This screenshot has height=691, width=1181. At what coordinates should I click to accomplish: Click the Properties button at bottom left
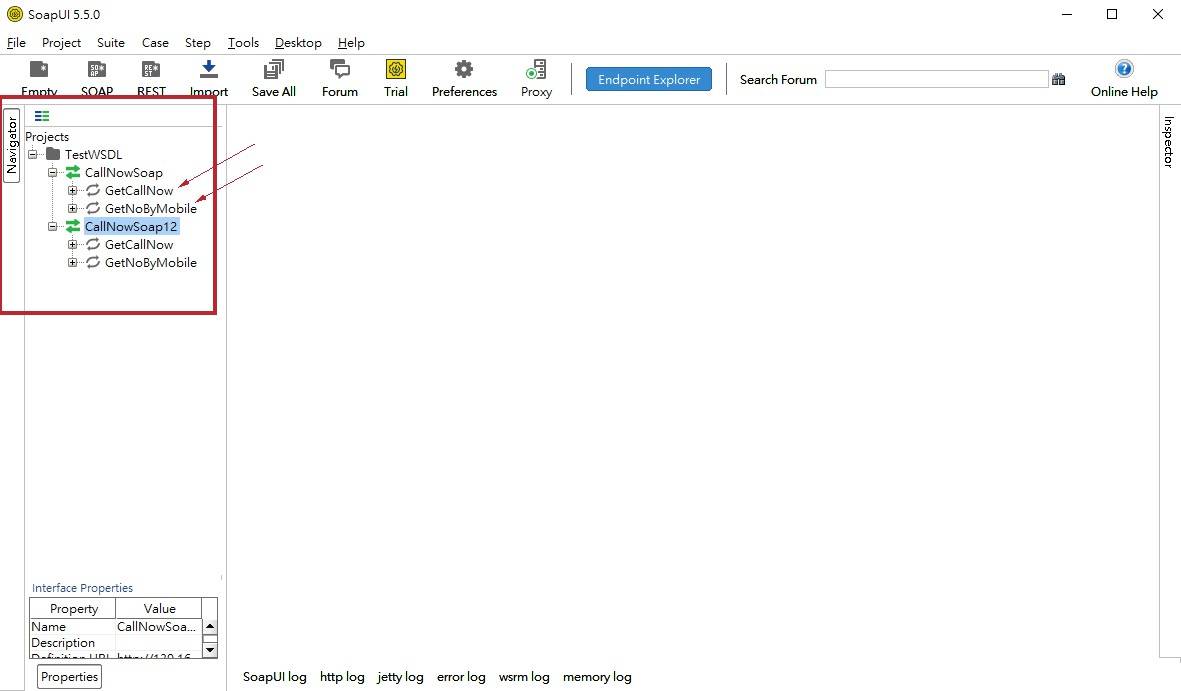tap(69, 677)
